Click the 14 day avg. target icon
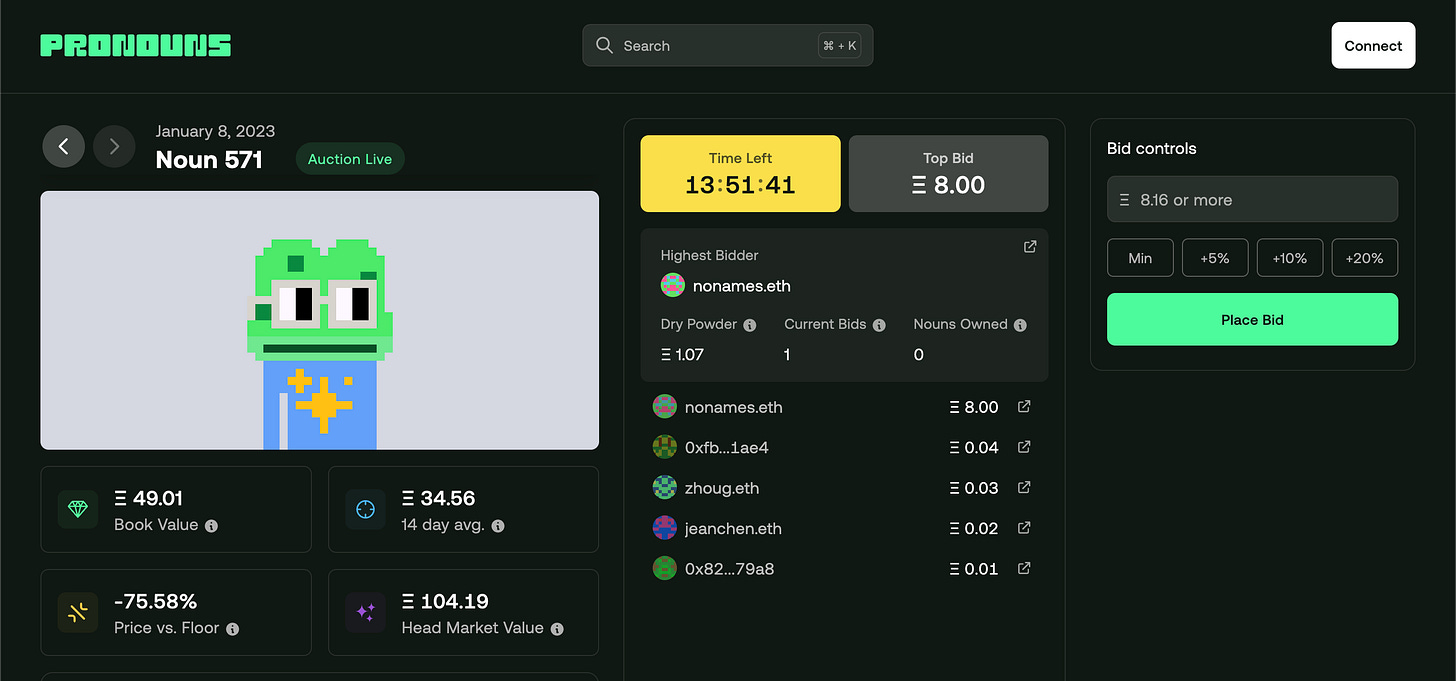Image resolution: width=1456 pixels, height=681 pixels. point(366,509)
